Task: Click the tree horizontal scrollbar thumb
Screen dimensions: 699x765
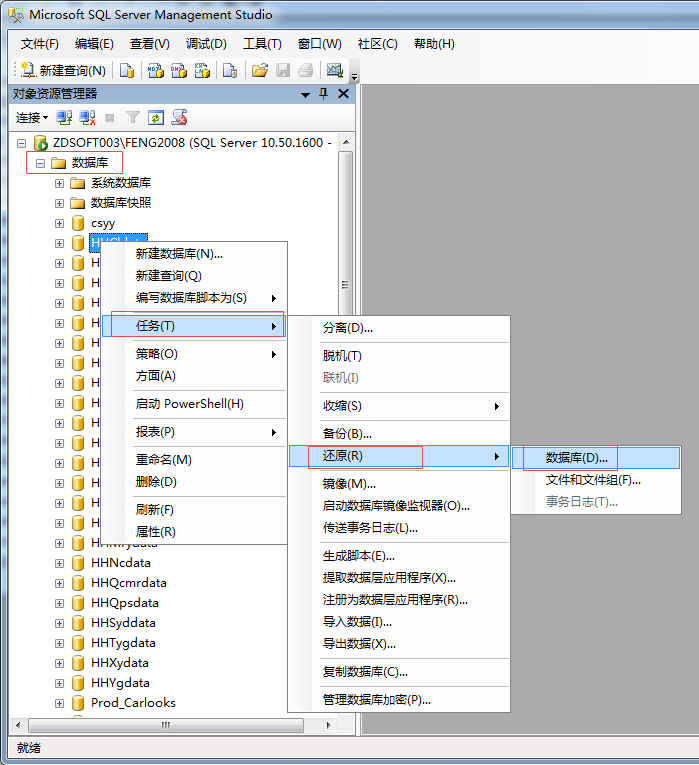Action: tap(166, 725)
